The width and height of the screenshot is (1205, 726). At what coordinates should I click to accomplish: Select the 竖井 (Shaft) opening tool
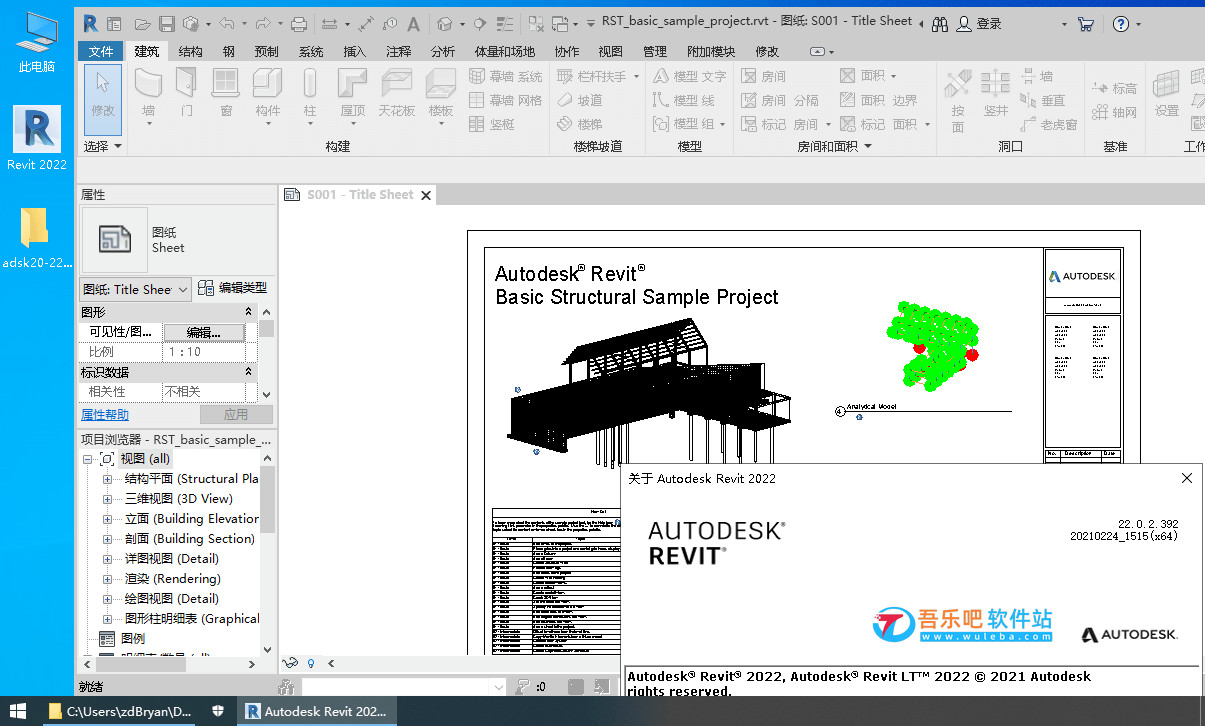pos(995,92)
